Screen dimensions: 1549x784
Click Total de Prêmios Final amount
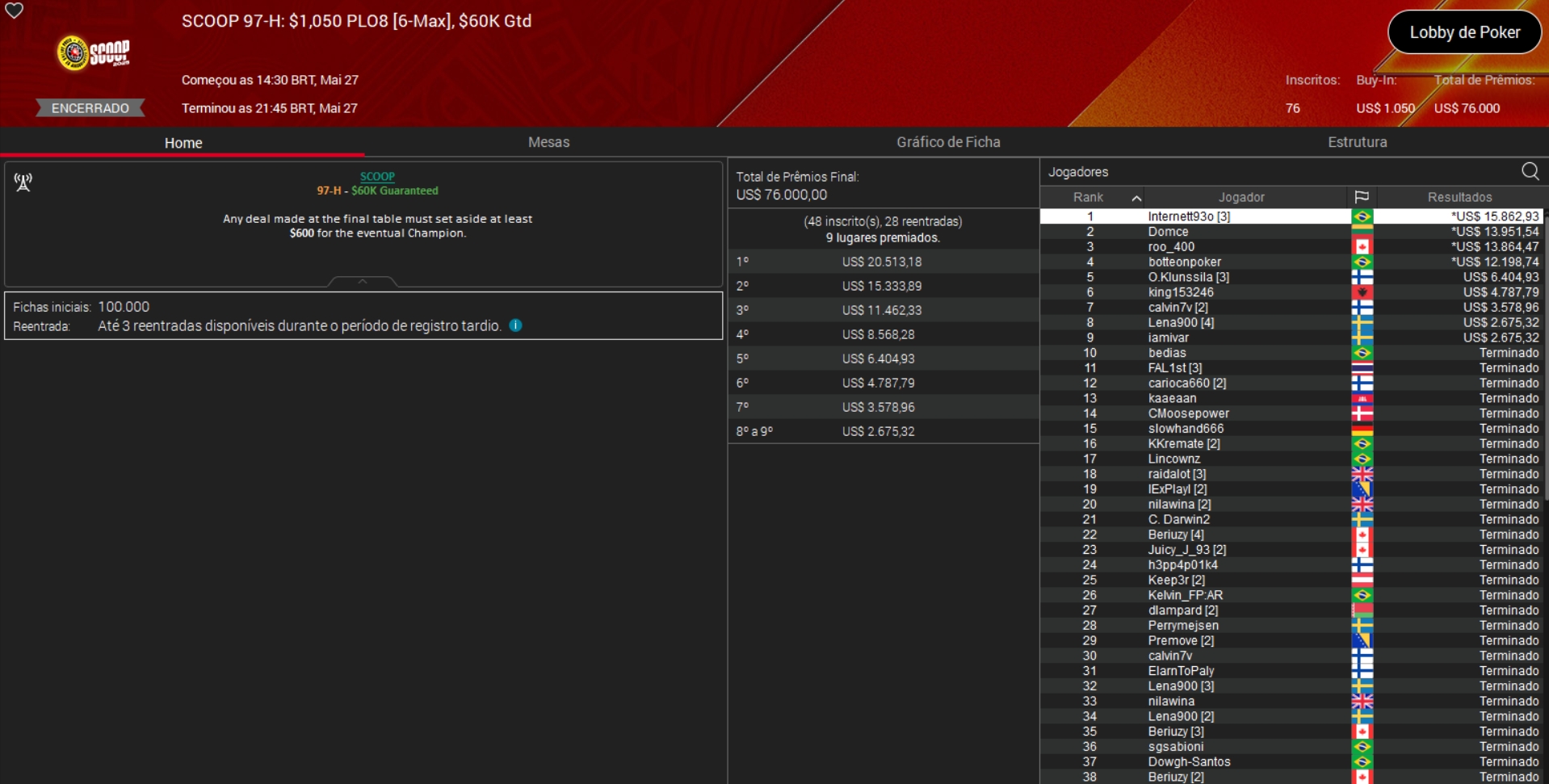[x=782, y=195]
